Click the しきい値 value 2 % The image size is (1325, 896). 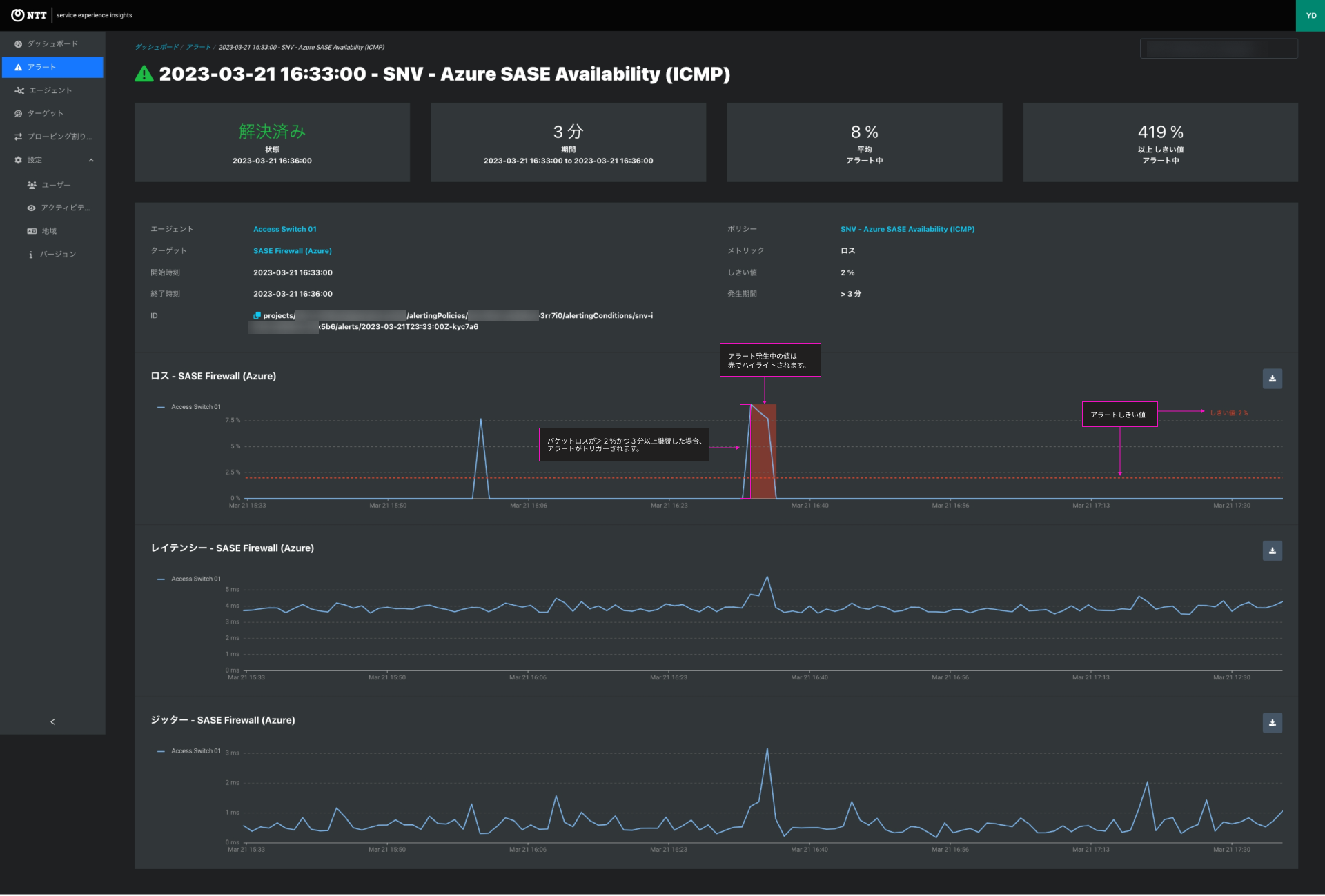pos(847,273)
